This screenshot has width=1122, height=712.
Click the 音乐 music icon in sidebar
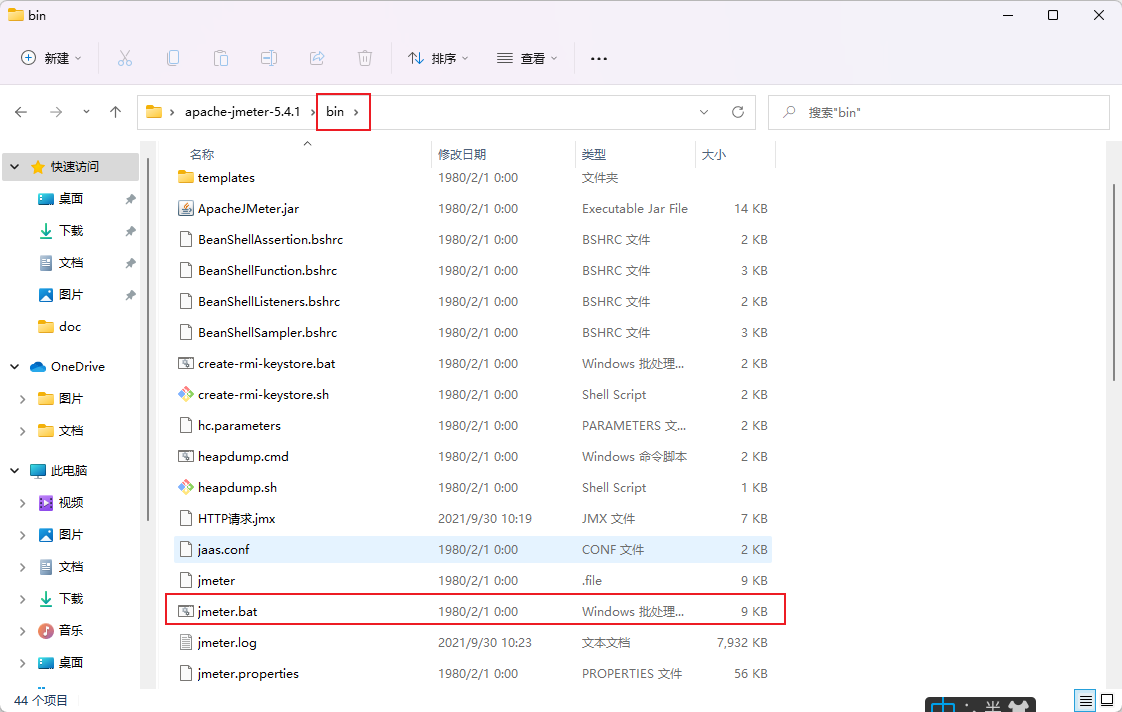coord(46,630)
